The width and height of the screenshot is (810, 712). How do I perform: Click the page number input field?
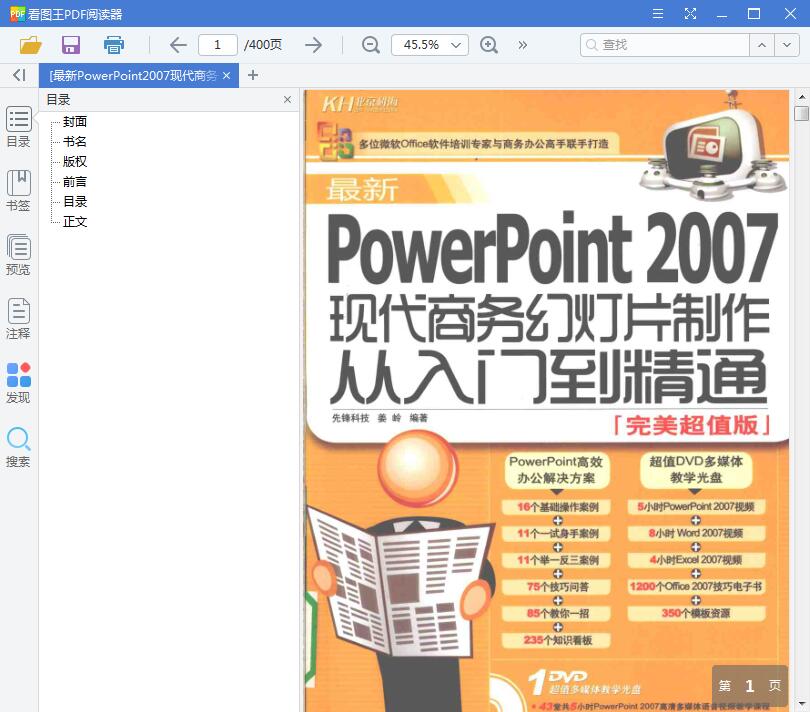(218, 45)
